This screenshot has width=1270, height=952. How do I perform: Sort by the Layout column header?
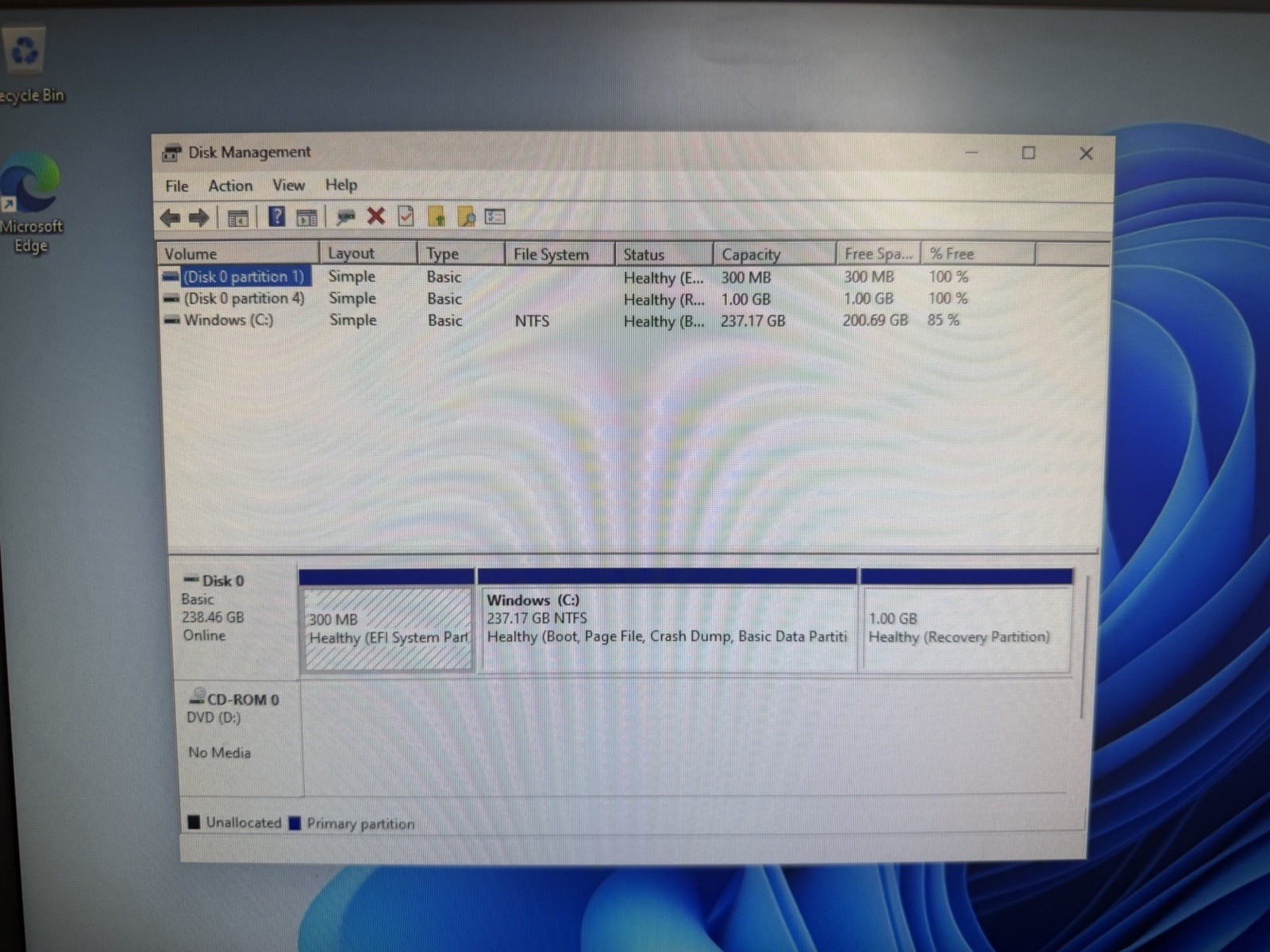click(x=368, y=253)
